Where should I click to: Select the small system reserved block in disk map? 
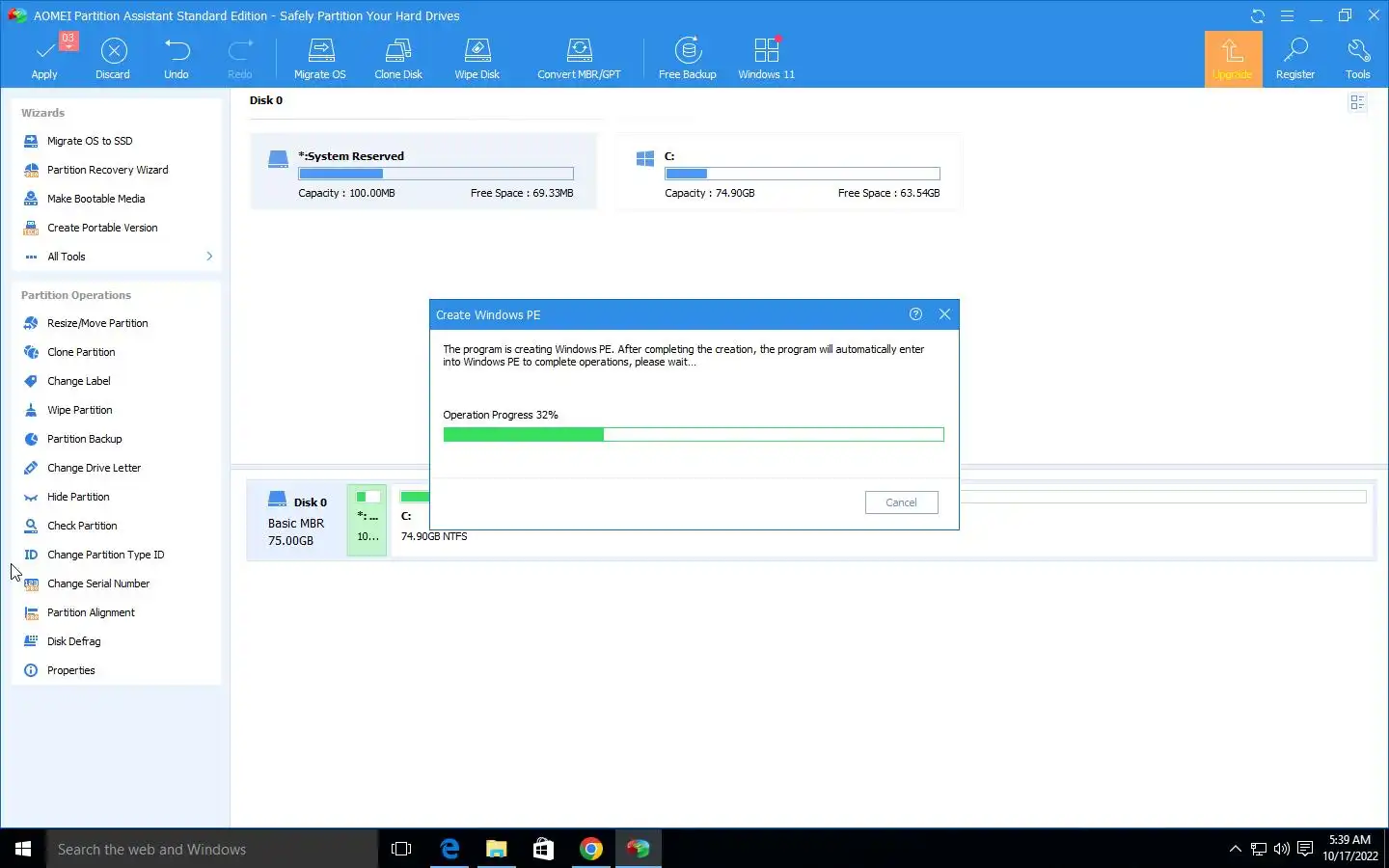367,521
